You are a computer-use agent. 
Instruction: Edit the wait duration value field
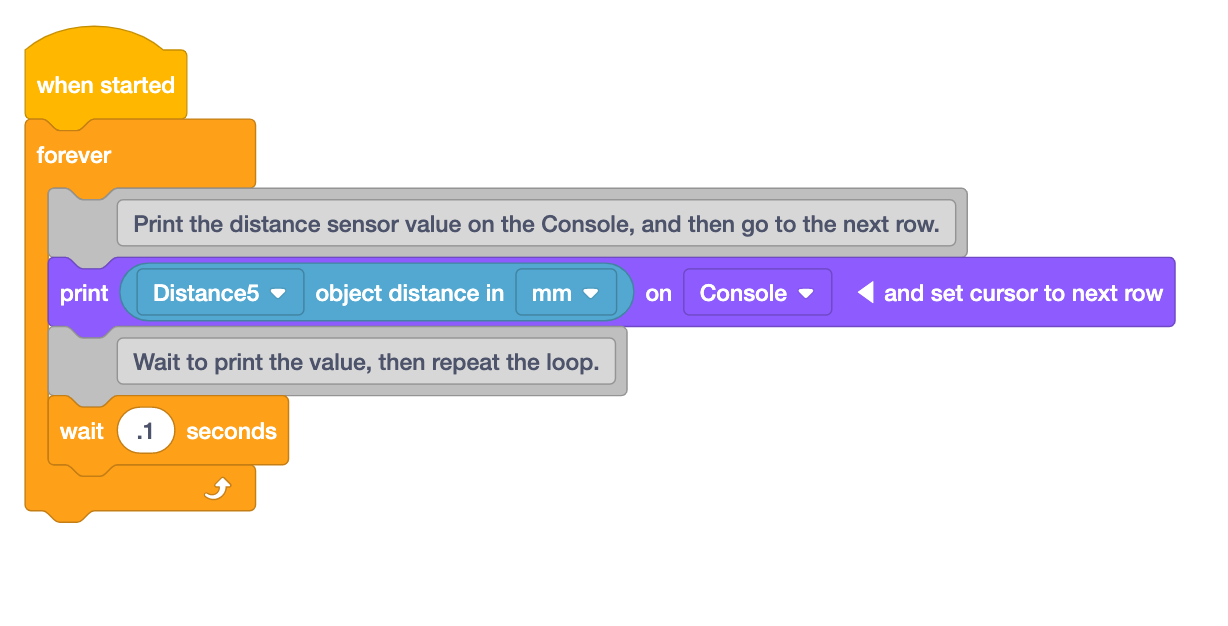146,430
